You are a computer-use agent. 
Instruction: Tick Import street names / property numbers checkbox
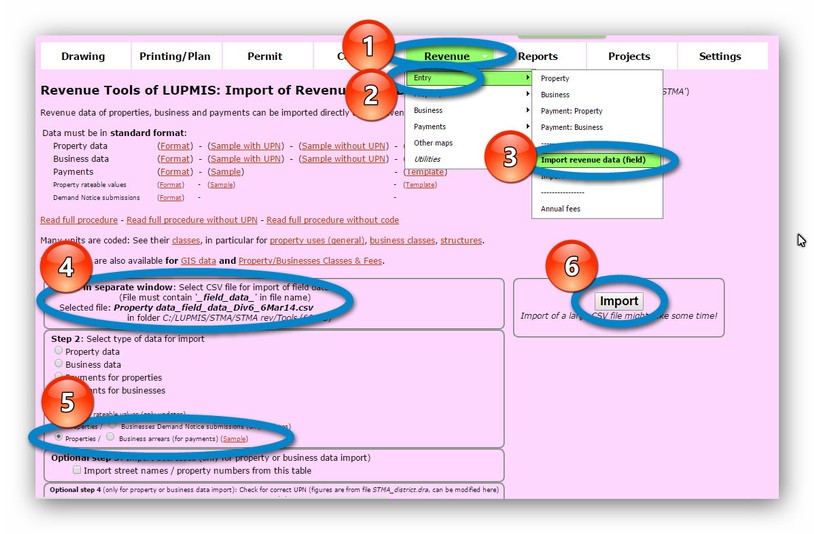pyautogui.click(x=77, y=470)
